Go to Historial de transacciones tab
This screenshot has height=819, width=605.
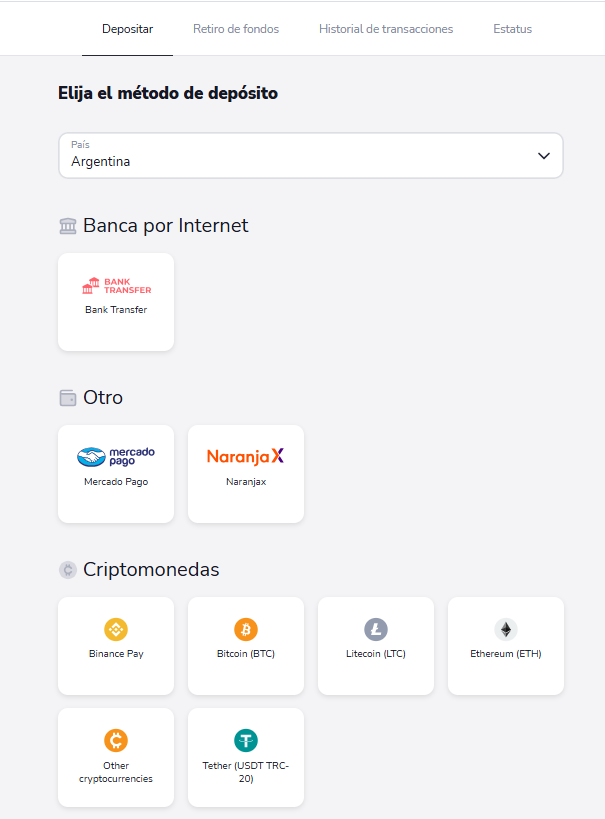coord(386,29)
